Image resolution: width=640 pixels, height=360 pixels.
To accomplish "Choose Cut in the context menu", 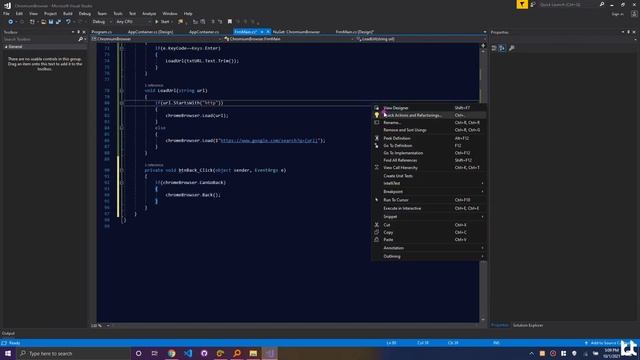I will [x=428, y=225].
